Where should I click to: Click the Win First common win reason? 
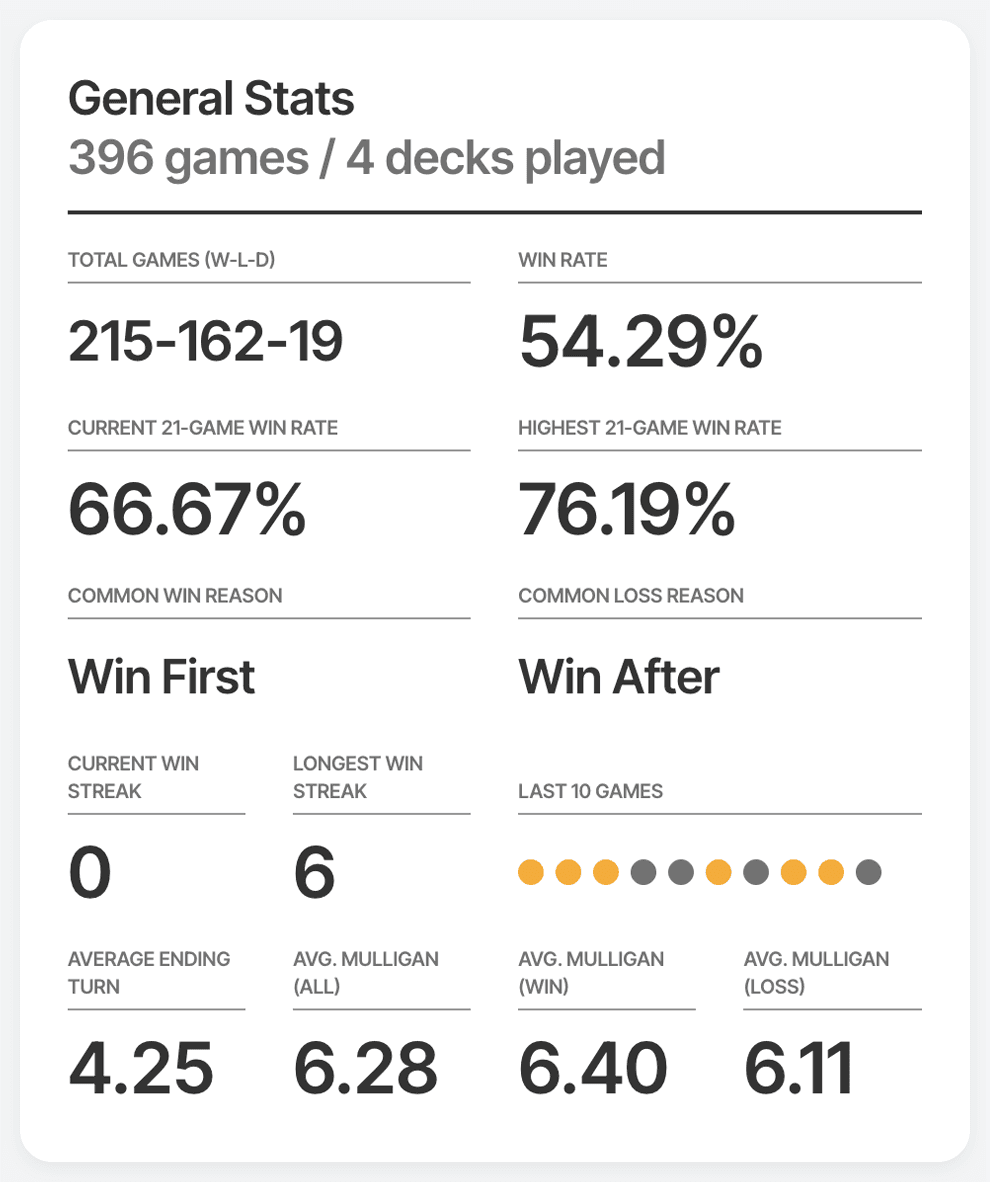tap(161, 677)
